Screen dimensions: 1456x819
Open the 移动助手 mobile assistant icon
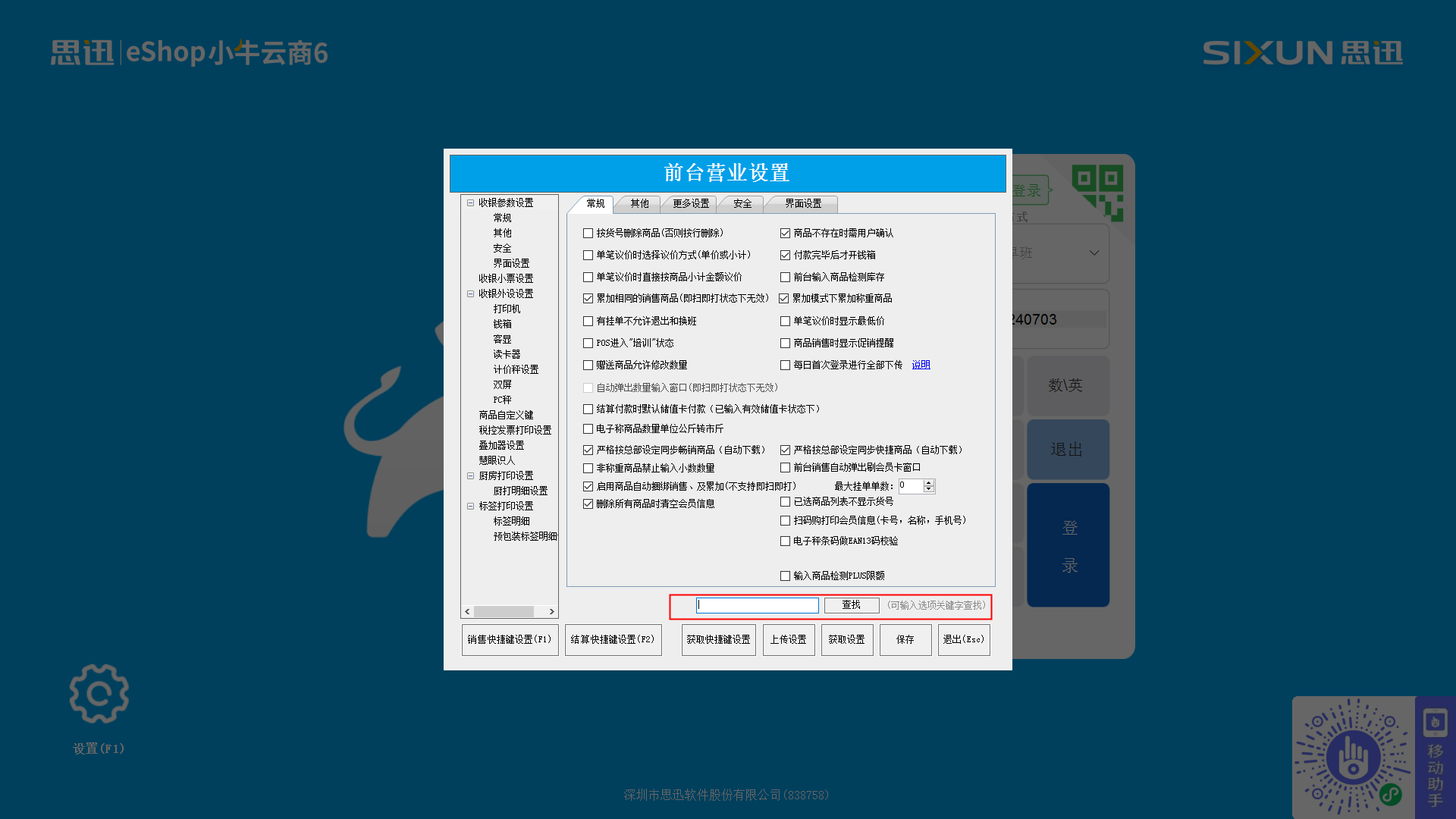click(1436, 758)
